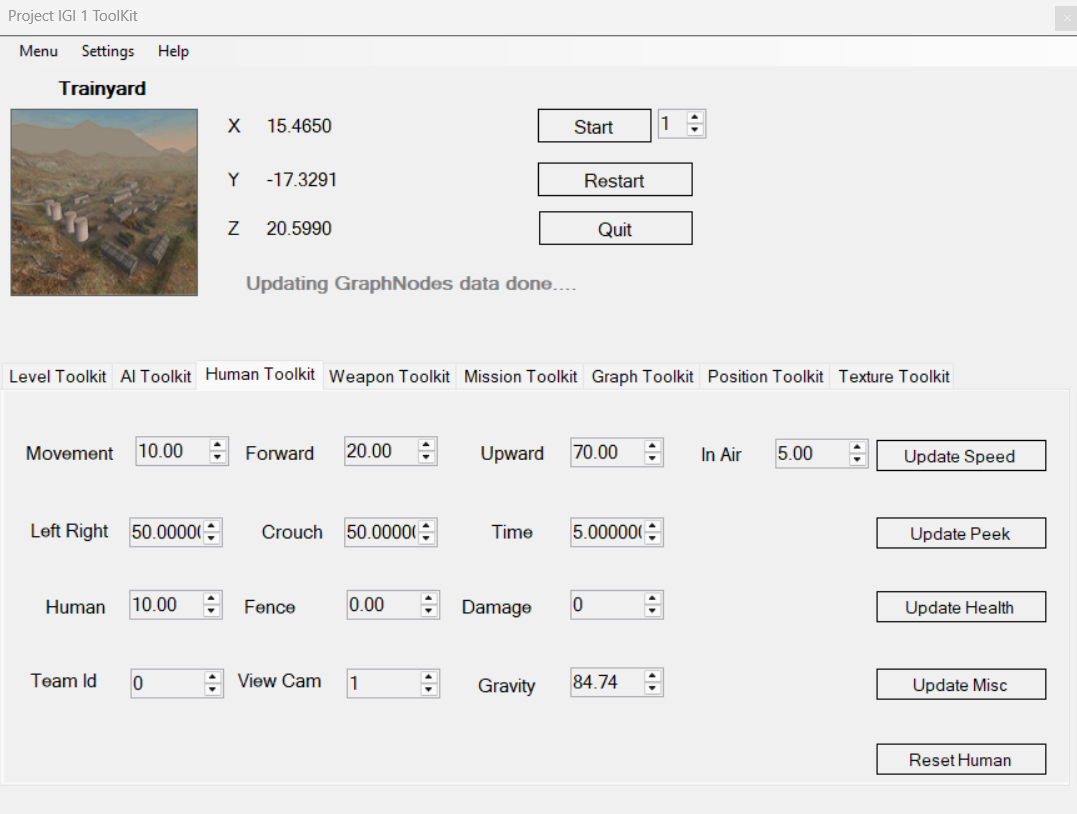This screenshot has height=814, width=1077.
Task: Focus the In Air value field
Action: [x=813, y=454]
